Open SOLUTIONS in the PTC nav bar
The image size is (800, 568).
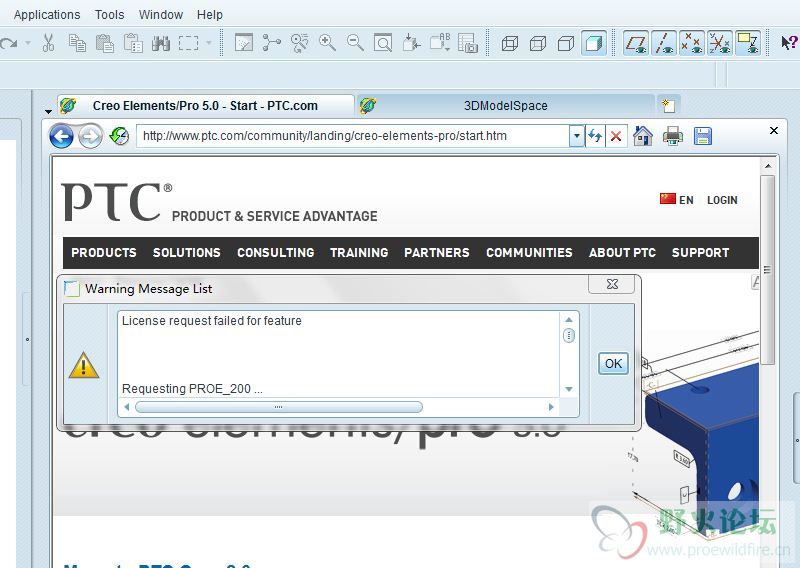[x=187, y=253]
